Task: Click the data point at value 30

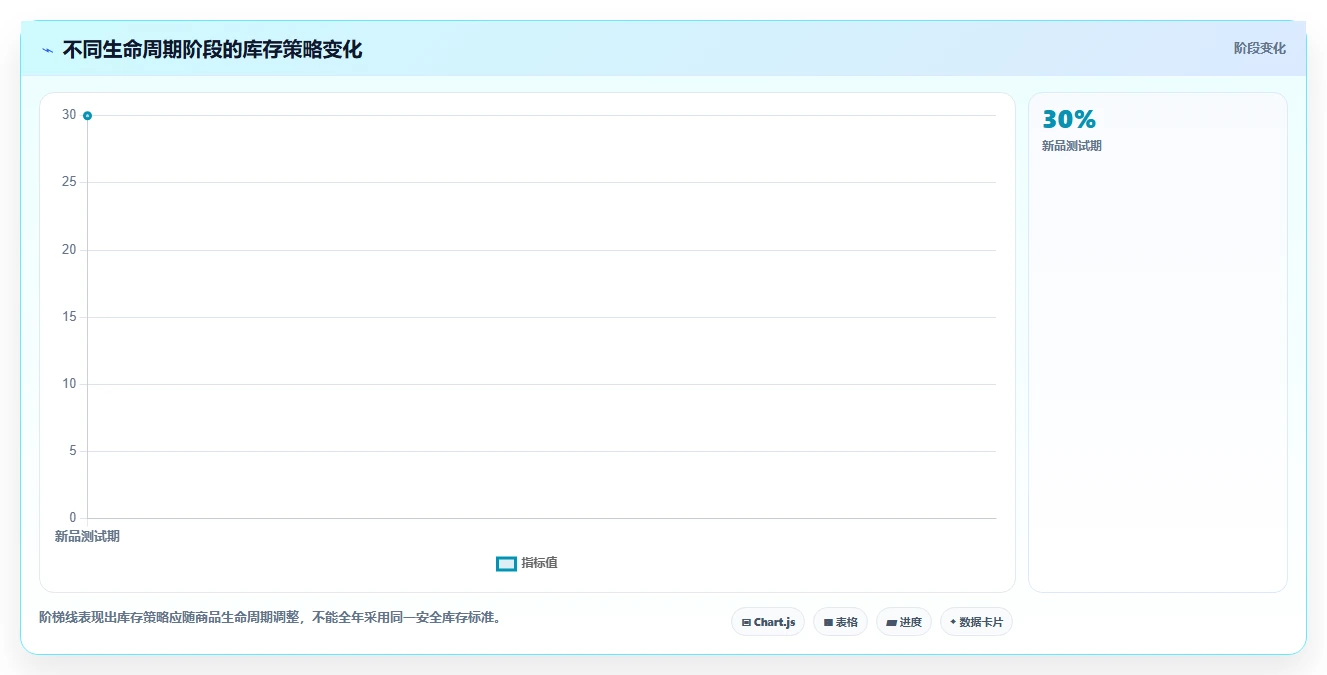Action: [x=87, y=116]
